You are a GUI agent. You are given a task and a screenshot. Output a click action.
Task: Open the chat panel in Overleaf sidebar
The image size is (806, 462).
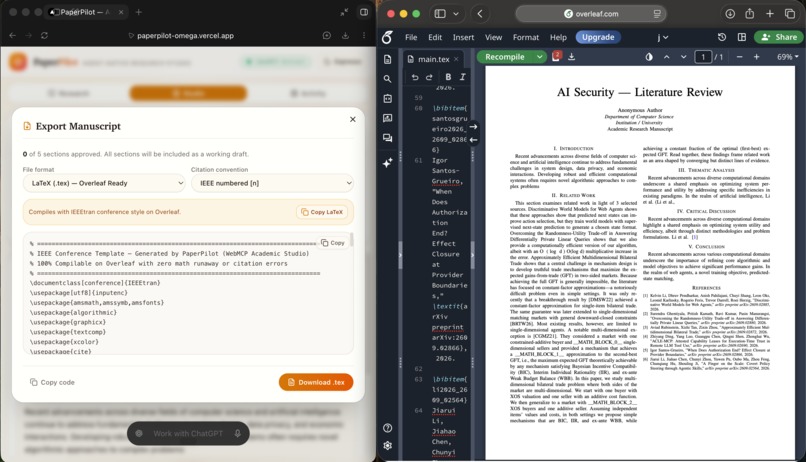pos(388,138)
